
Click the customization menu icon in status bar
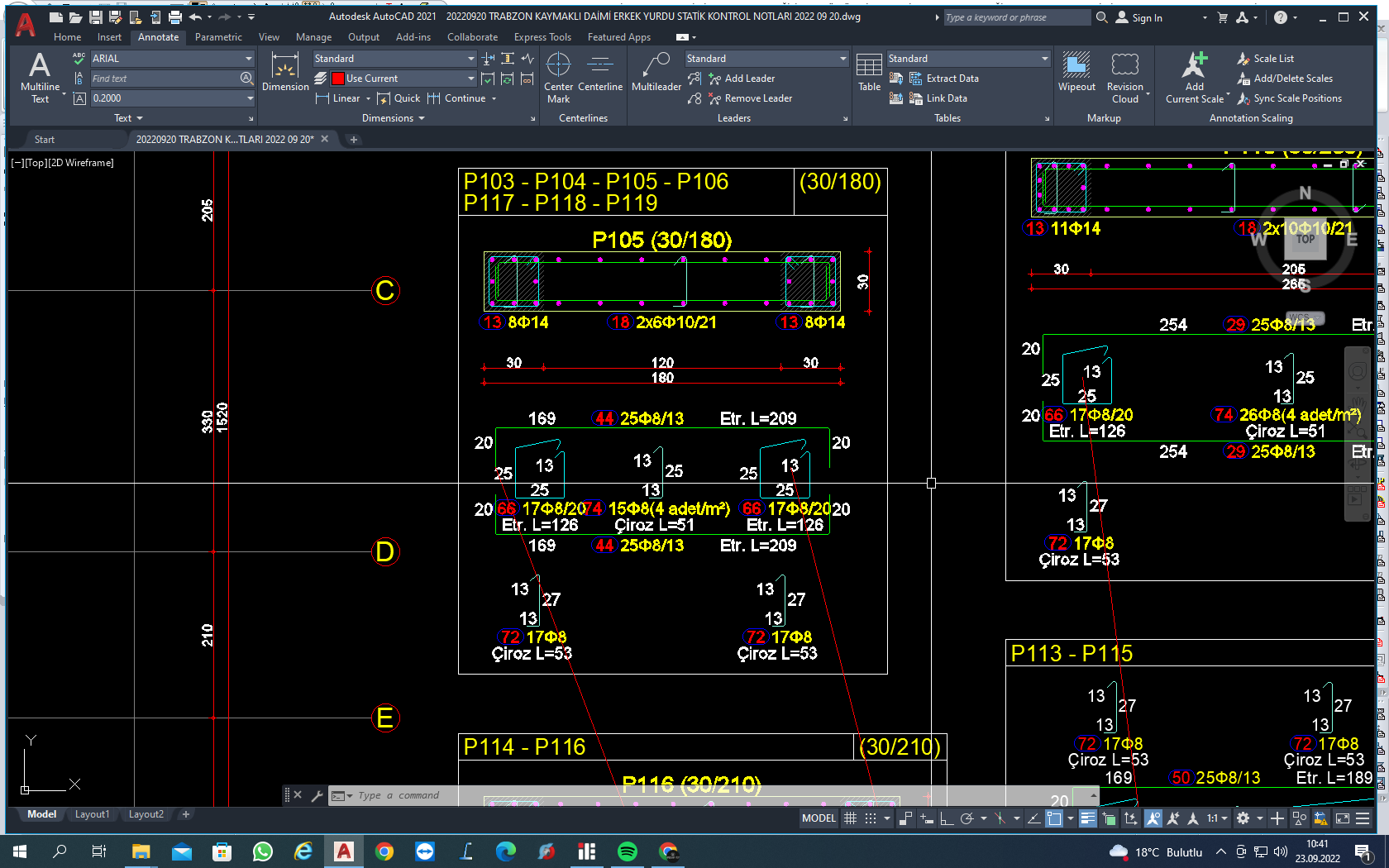1363,818
